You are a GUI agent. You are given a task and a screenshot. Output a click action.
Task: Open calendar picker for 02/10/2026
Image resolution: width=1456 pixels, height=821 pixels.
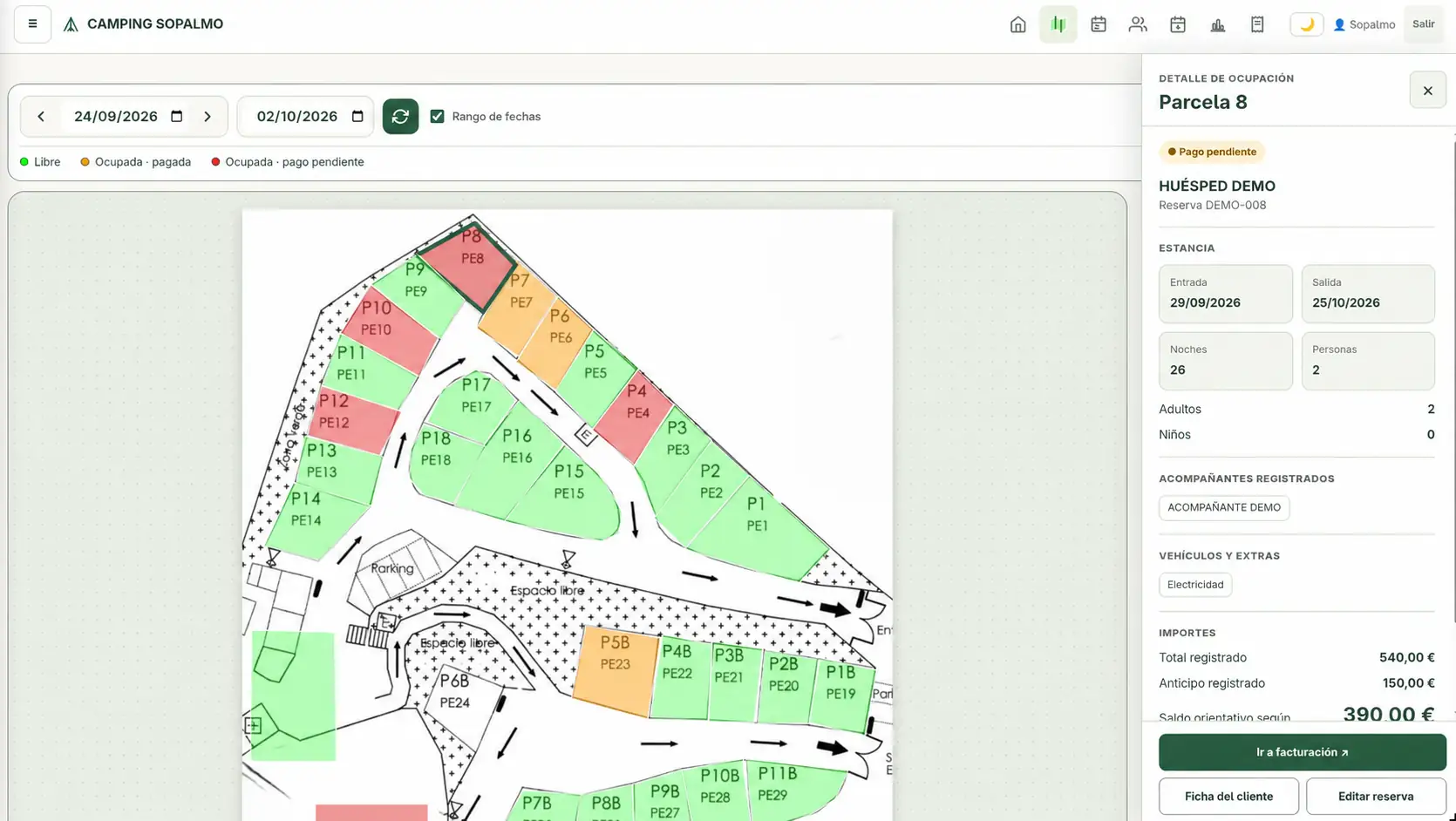coord(357,117)
